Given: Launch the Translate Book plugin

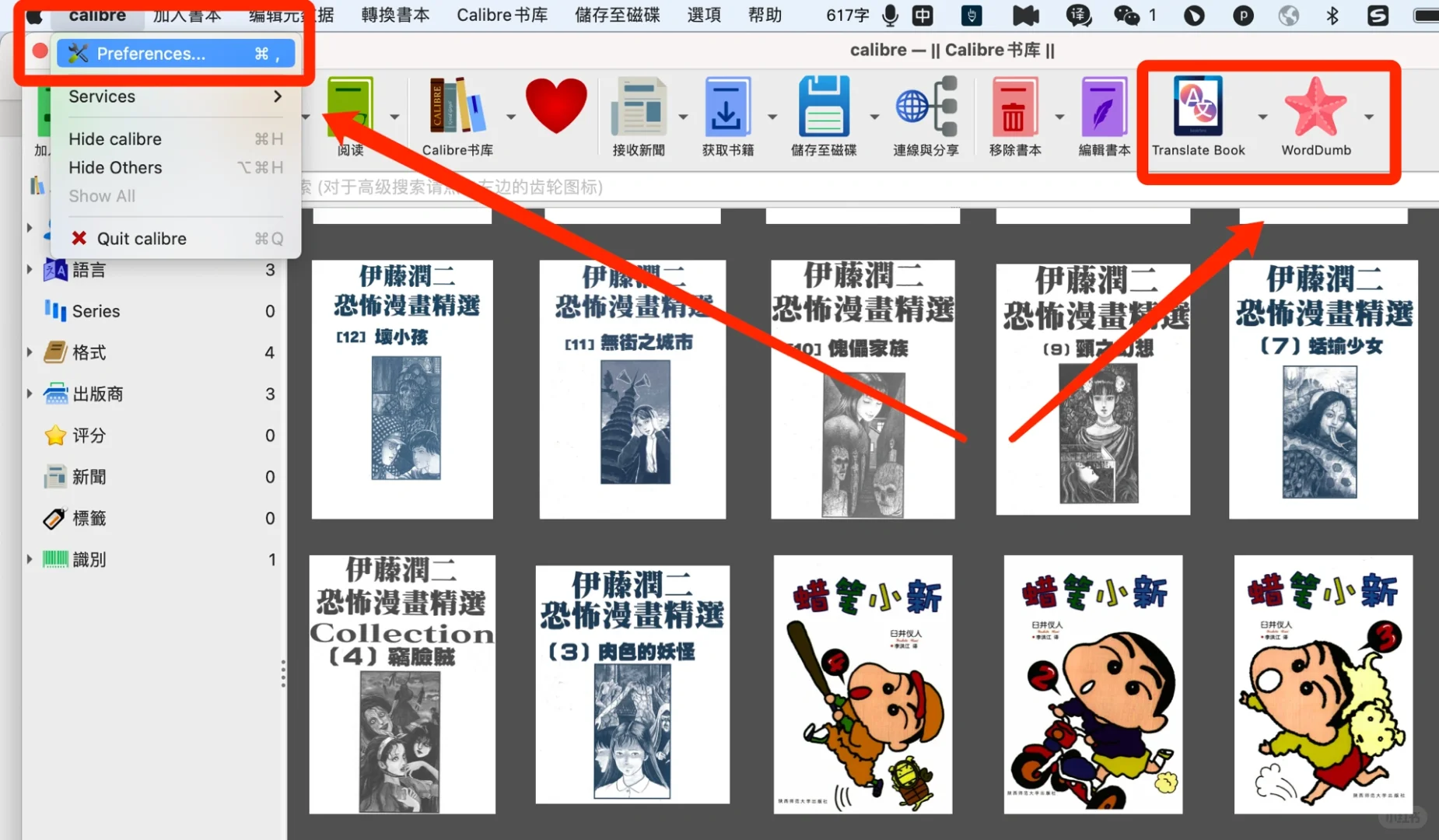Looking at the screenshot, I should click(1198, 107).
